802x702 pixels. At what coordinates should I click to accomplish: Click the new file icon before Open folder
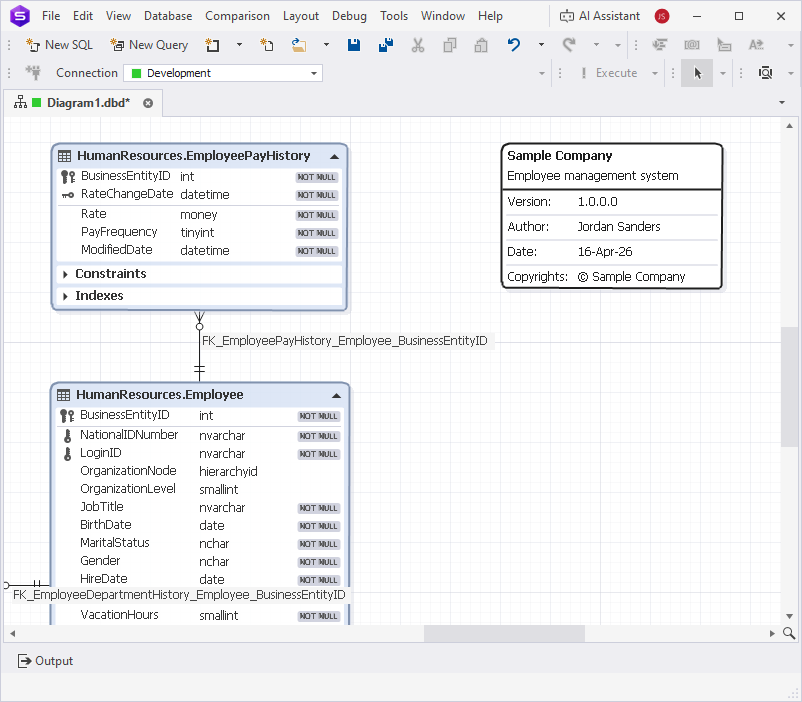pos(266,45)
